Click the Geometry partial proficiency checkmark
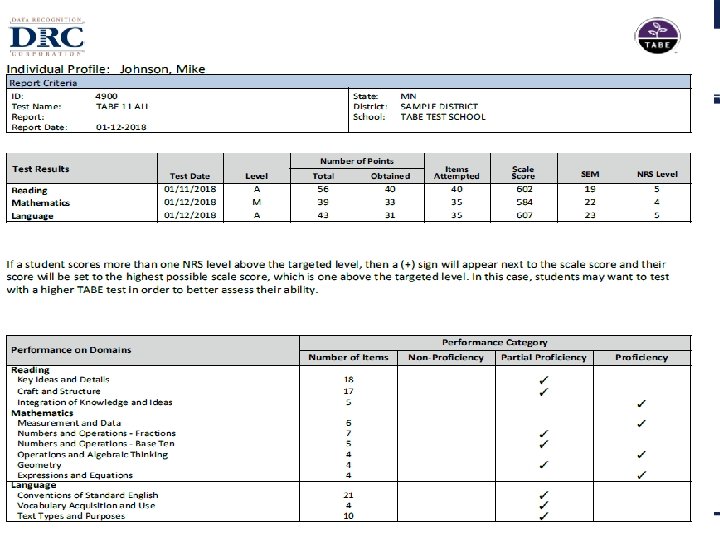 coord(544,465)
